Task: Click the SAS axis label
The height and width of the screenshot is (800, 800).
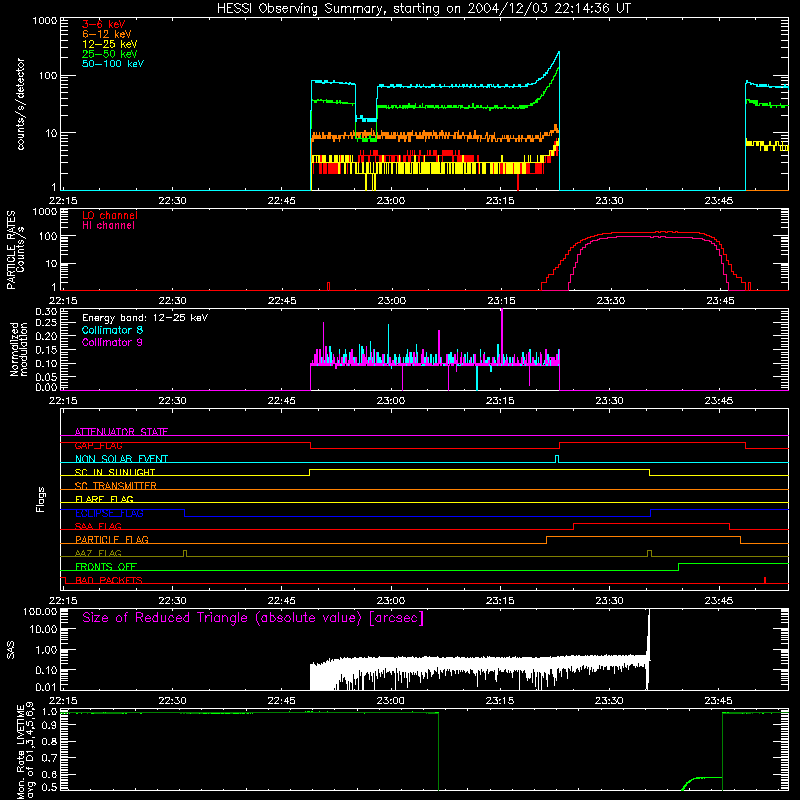Action: pos(10,650)
